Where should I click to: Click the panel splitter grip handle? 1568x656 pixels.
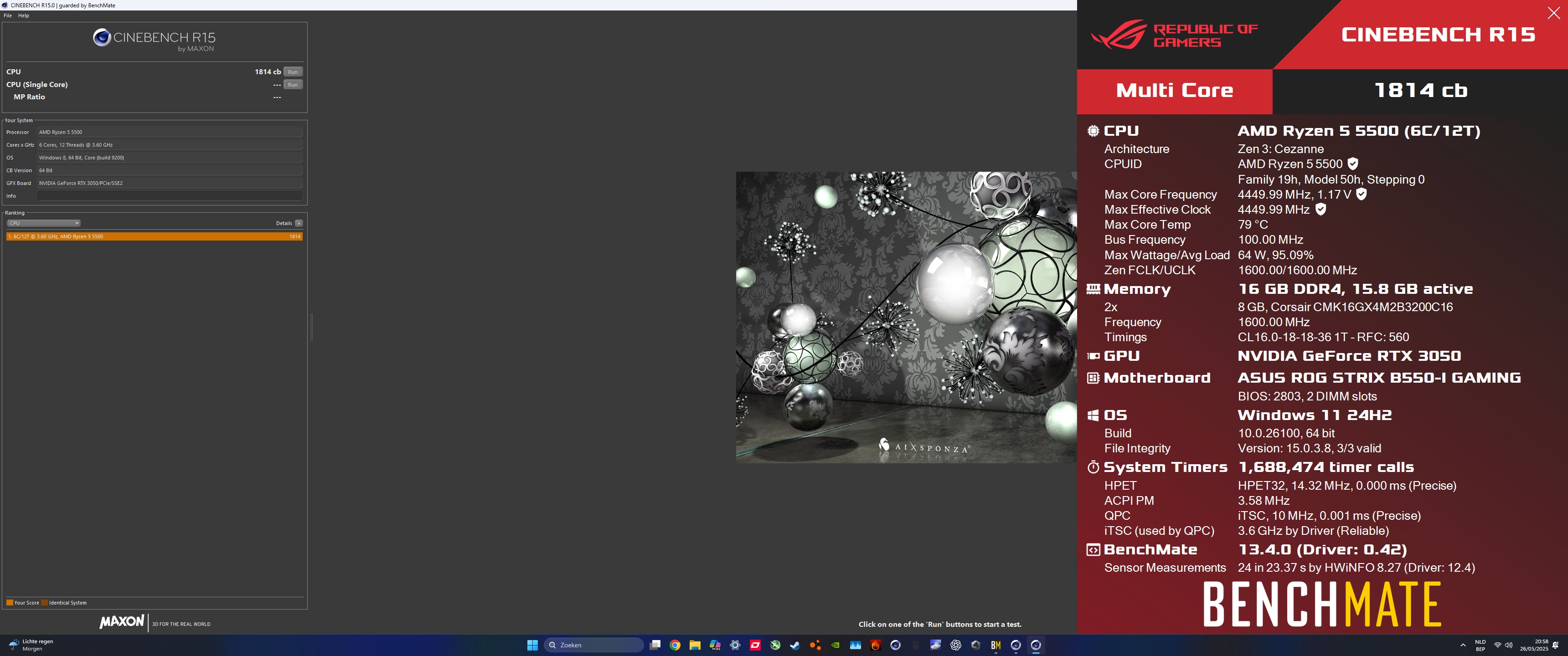point(312,327)
